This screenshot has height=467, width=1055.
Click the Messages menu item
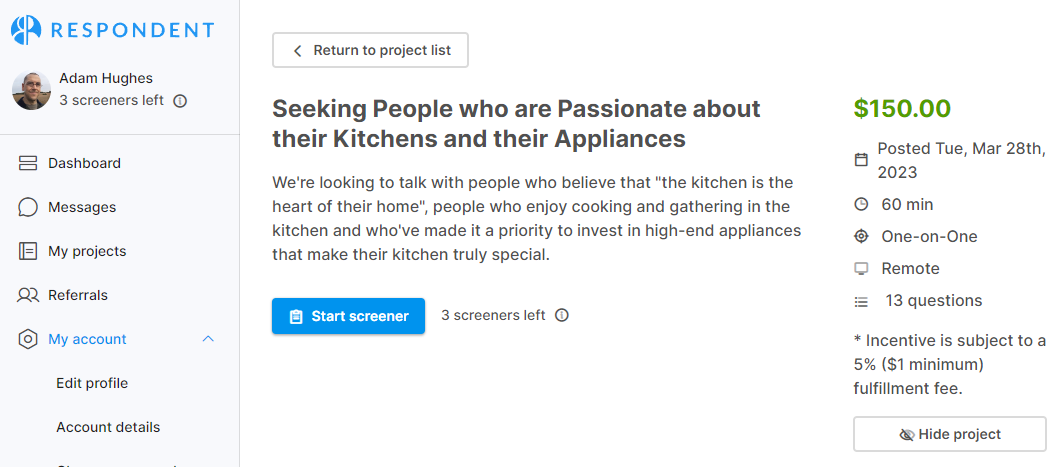point(82,207)
